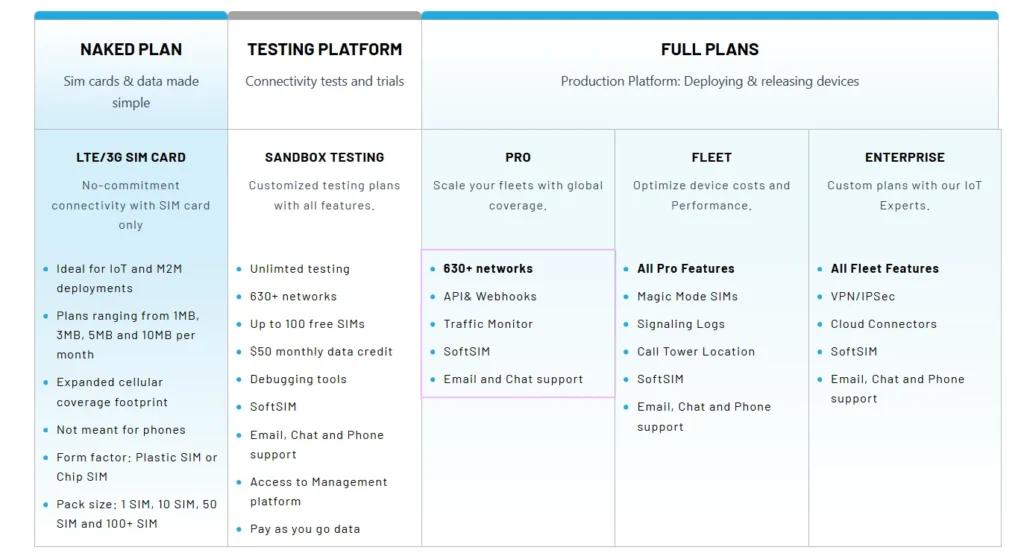
Task: Choose the Enterprise plan title
Action: 904,157
